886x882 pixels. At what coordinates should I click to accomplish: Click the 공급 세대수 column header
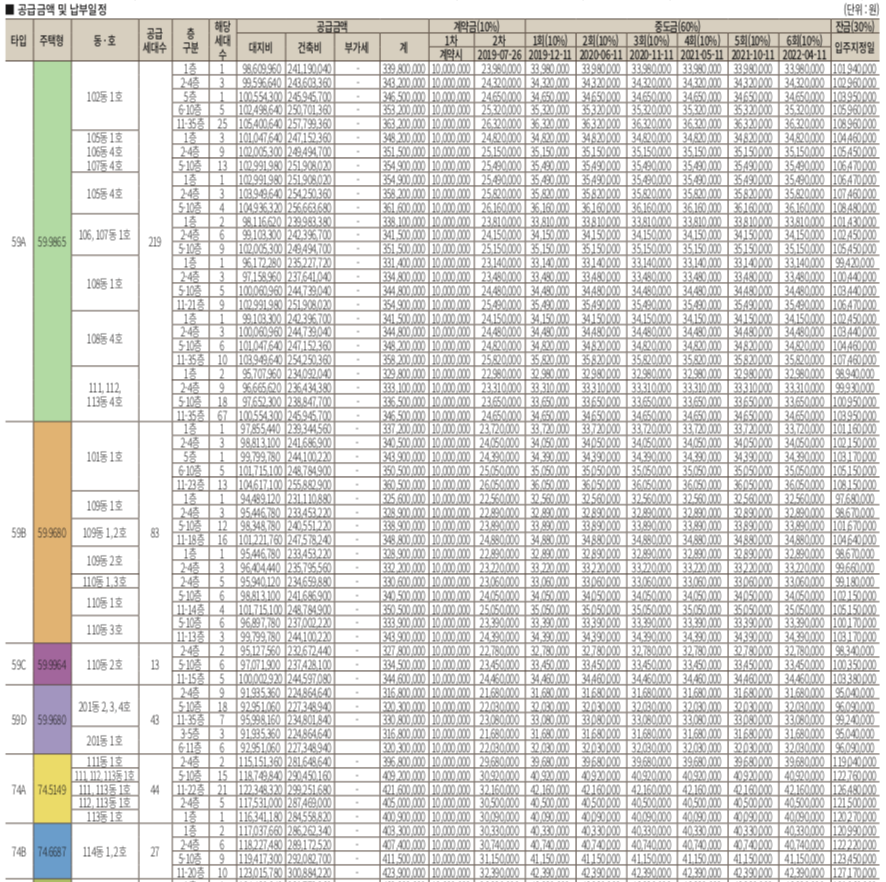155,40
